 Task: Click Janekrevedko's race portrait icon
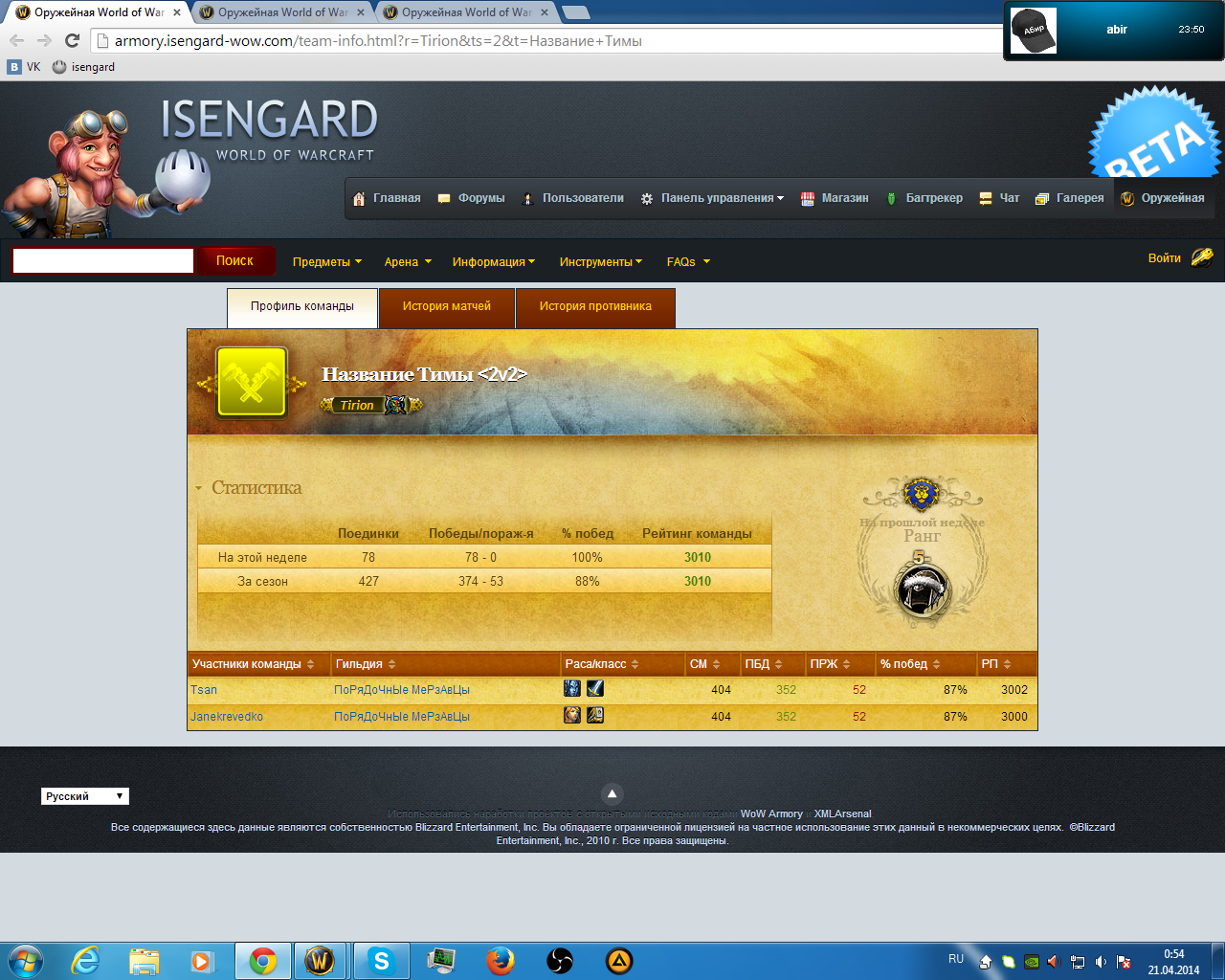point(572,715)
